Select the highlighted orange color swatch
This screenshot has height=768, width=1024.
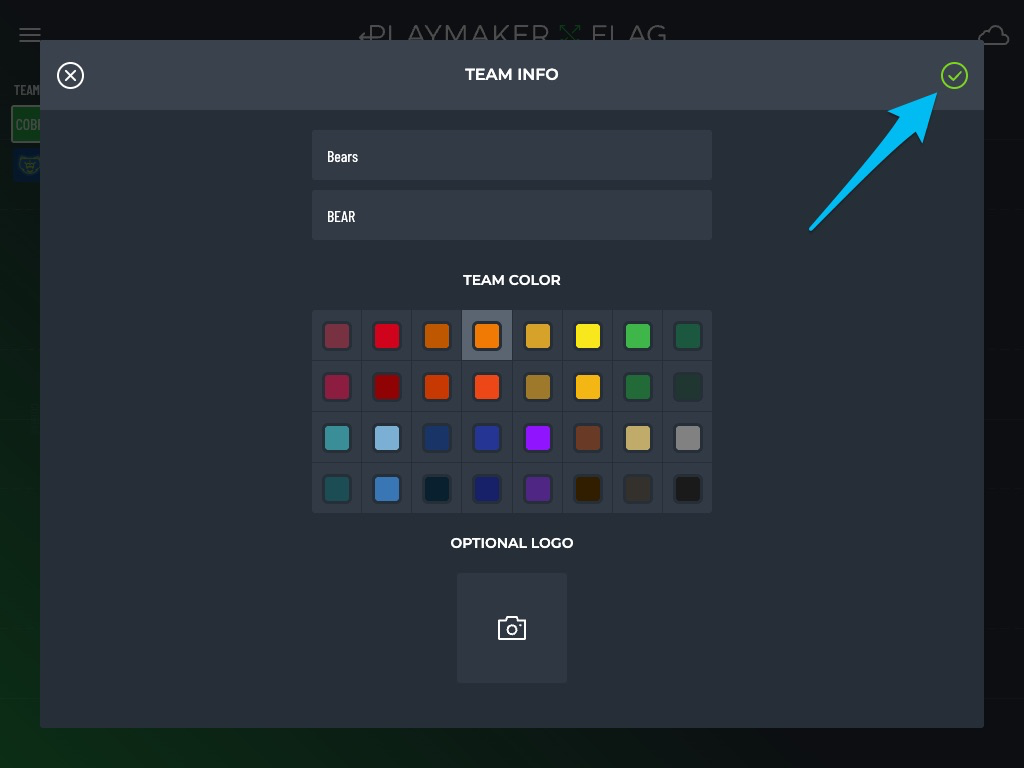pos(487,336)
